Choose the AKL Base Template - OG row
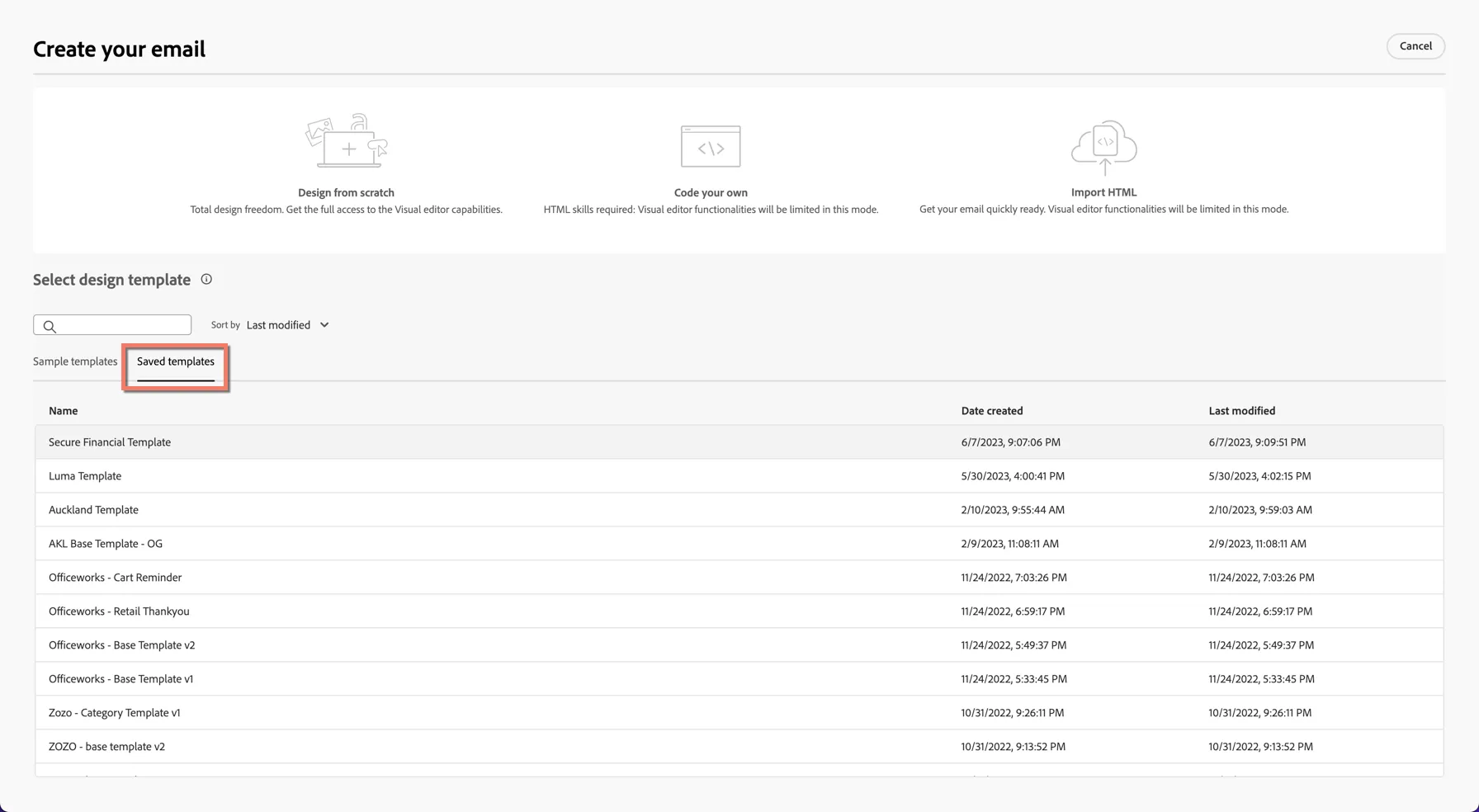1479x812 pixels. pyautogui.click(x=739, y=544)
